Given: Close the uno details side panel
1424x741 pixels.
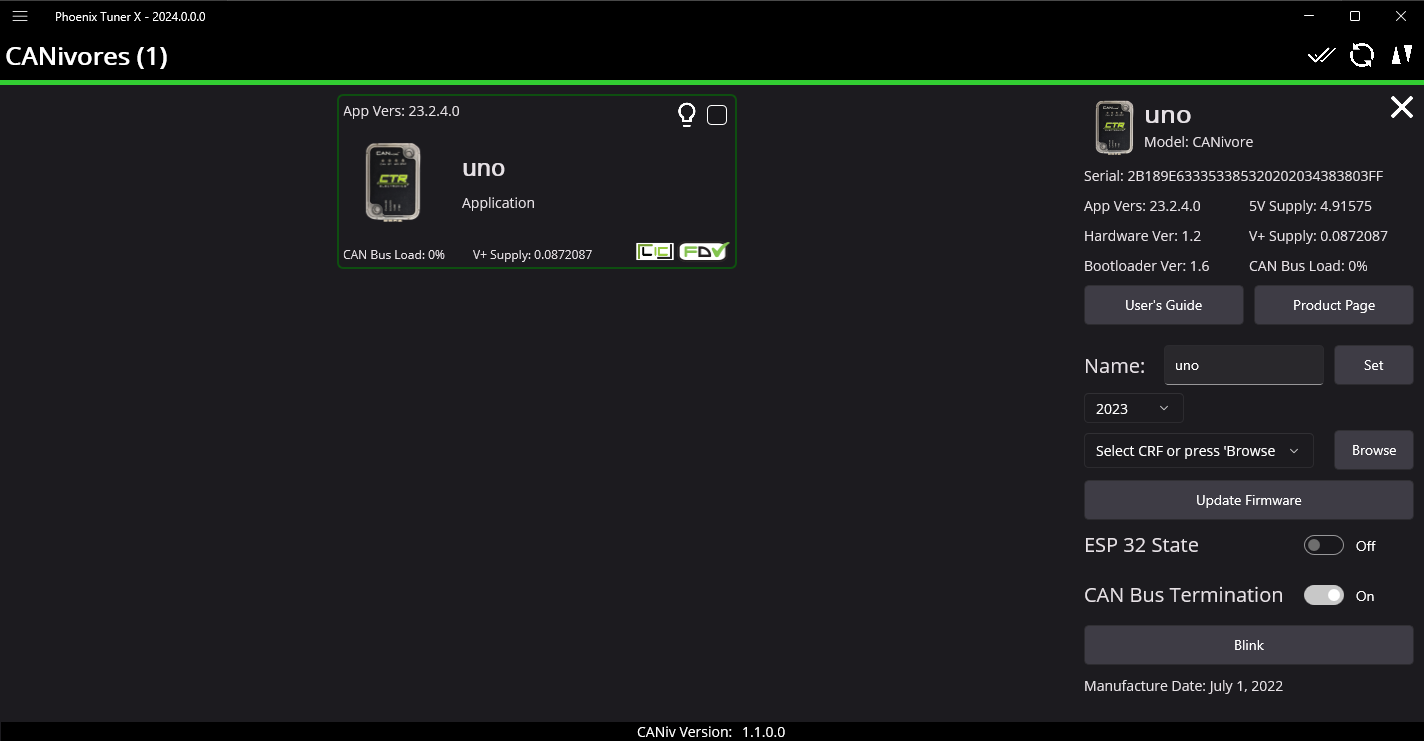Looking at the screenshot, I should pyautogui.click(x=1402, y=107).
